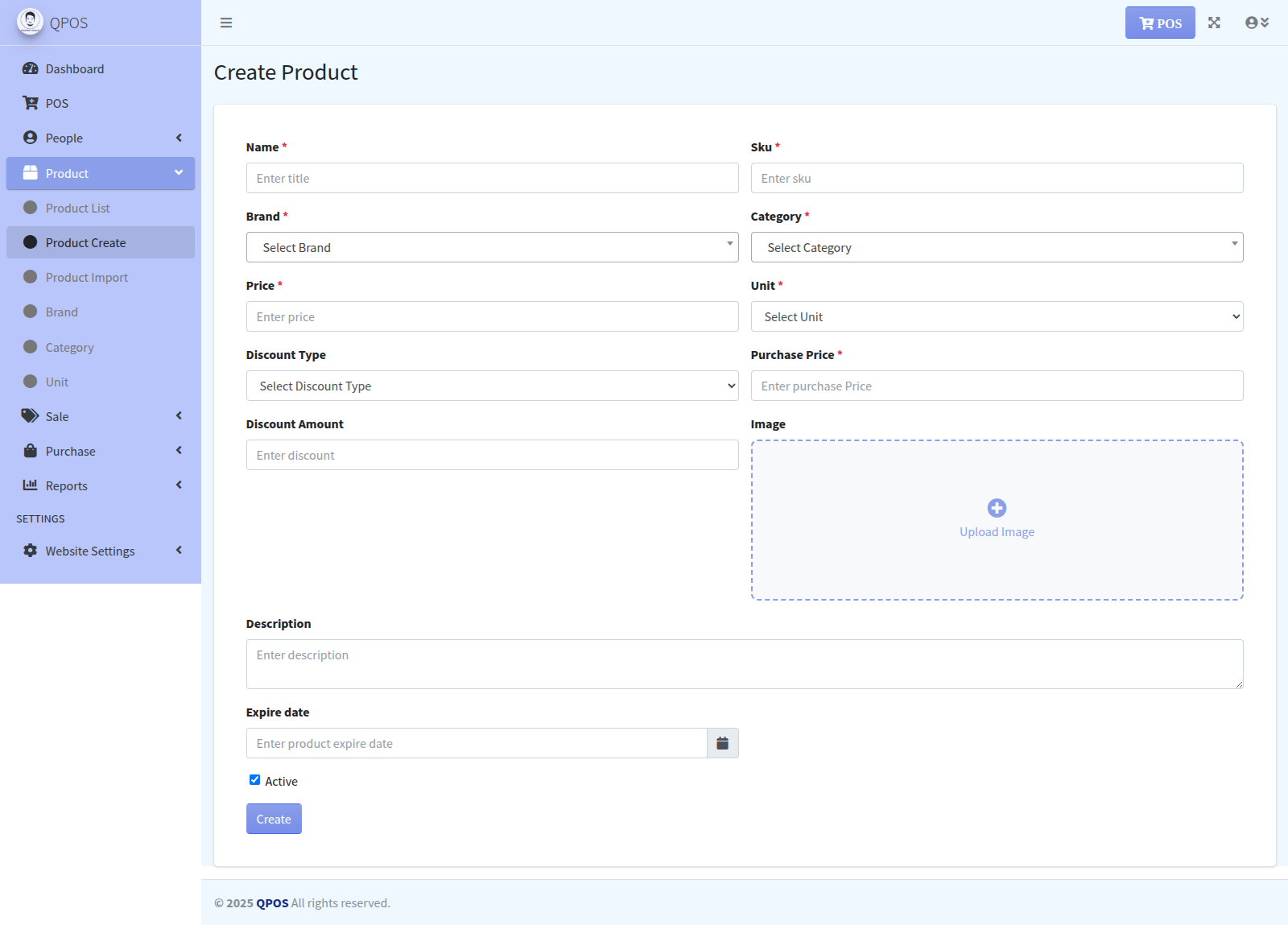Expand the Website Settings submenu chevron

point(179,551)
